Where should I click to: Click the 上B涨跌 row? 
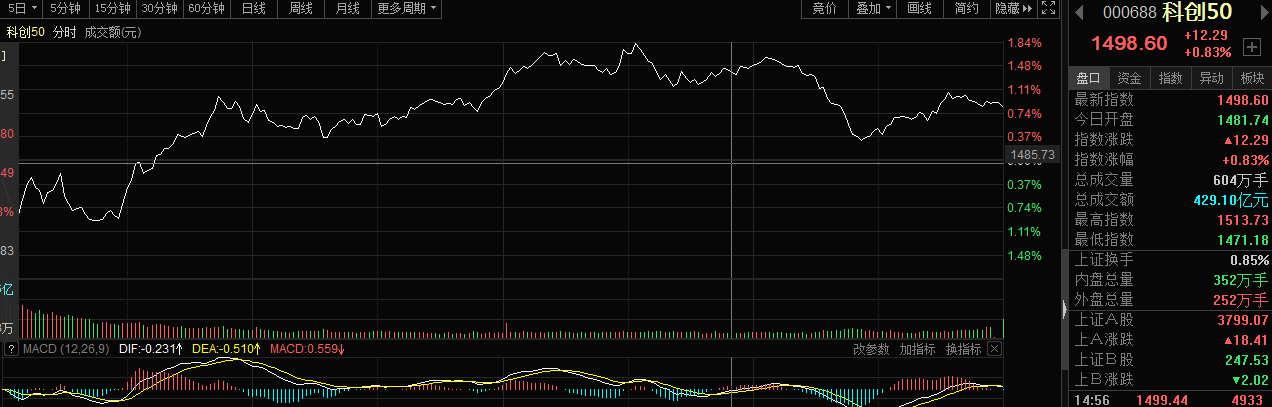(x=1171, y=380)
